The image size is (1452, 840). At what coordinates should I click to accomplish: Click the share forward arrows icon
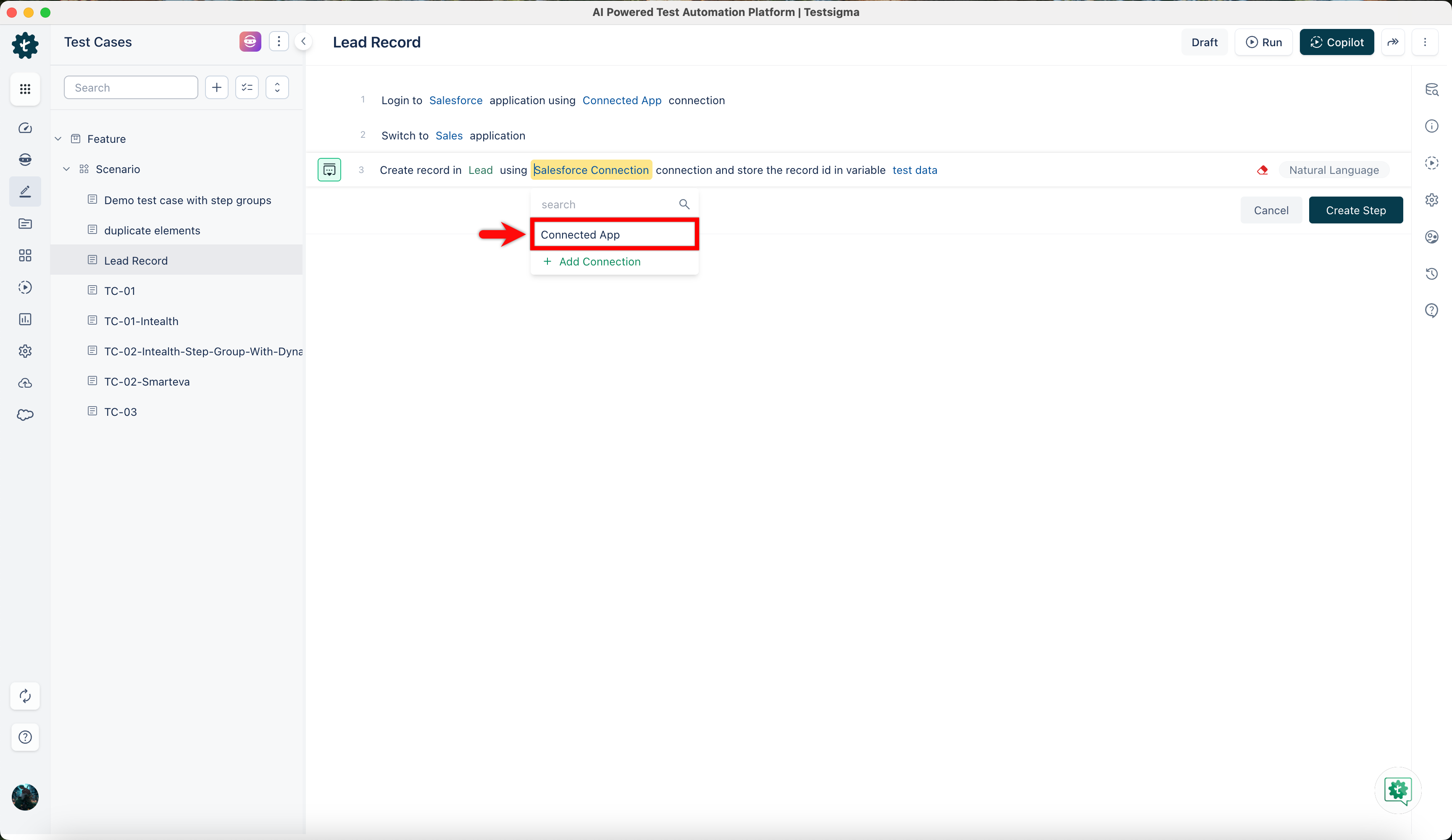point(1393,42)
